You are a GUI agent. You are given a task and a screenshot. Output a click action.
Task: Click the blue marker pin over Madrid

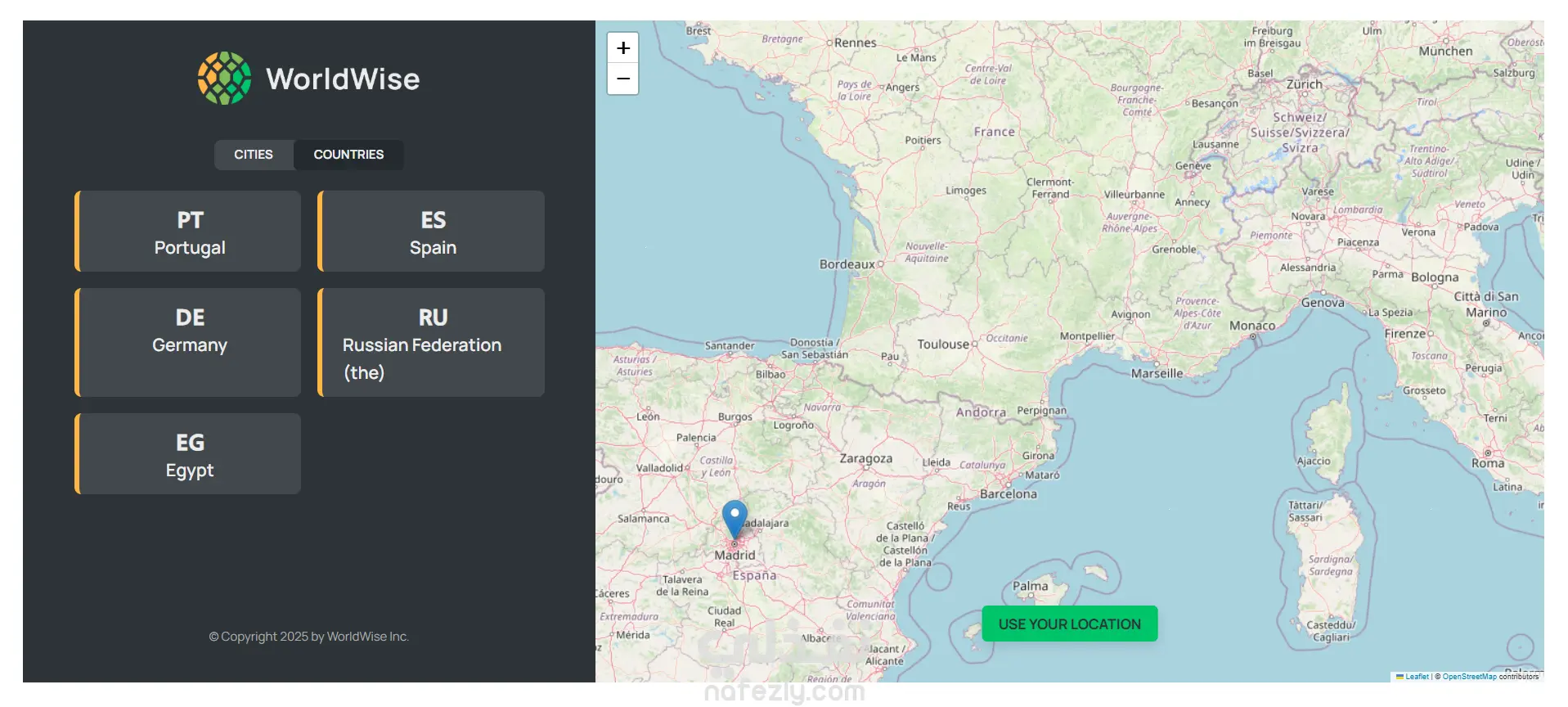[735, 519]
